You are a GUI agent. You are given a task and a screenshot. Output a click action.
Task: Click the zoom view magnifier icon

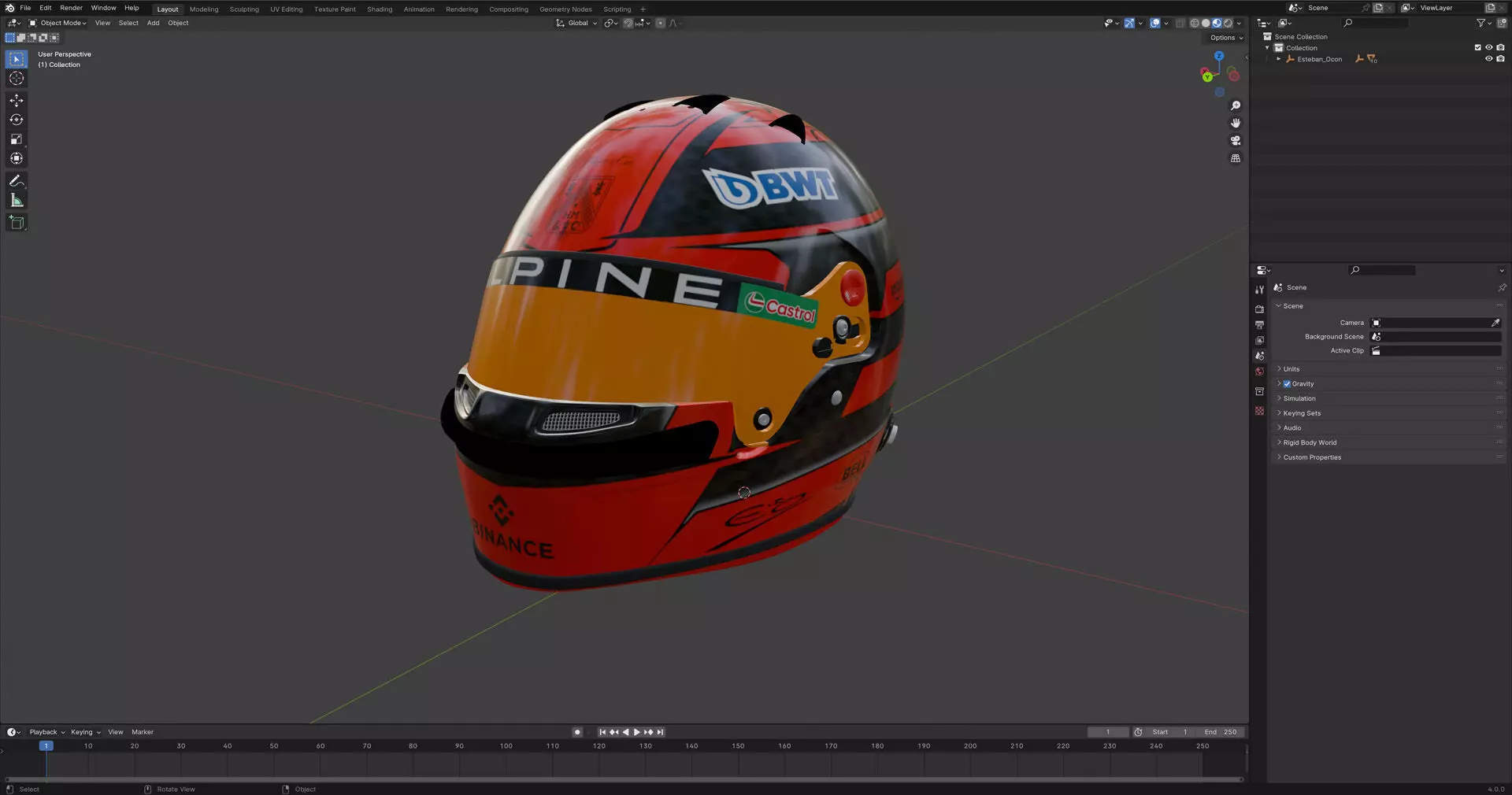[1236, 105]
